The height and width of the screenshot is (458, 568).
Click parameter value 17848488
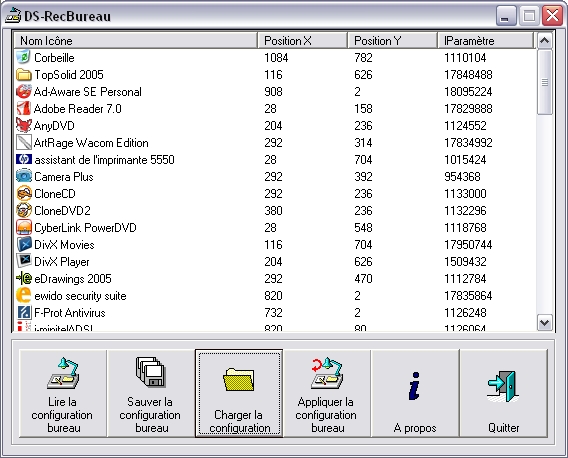(468, 75)
